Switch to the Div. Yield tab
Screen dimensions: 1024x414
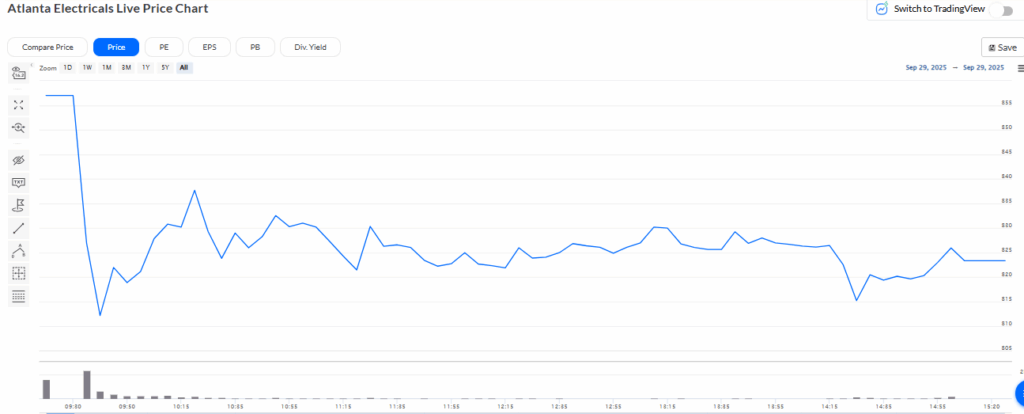pyautogui.click(x=311, y=46)
